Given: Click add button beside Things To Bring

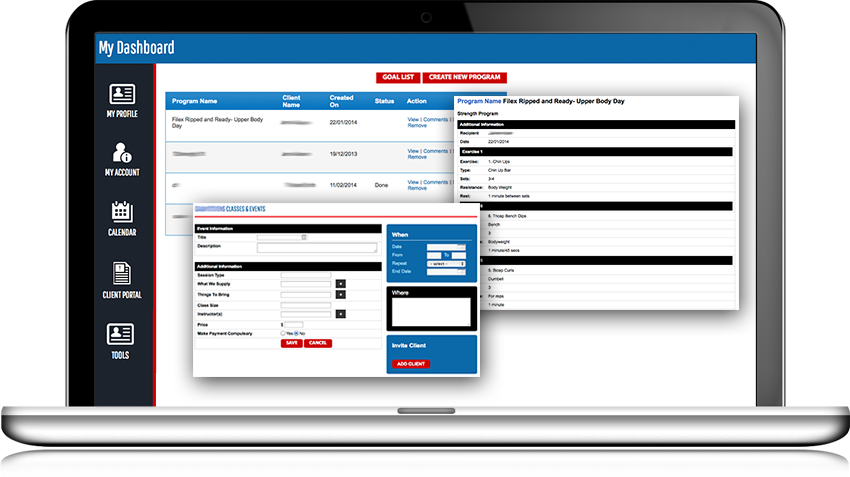Looking at the screenshot, I should point(340,294).
